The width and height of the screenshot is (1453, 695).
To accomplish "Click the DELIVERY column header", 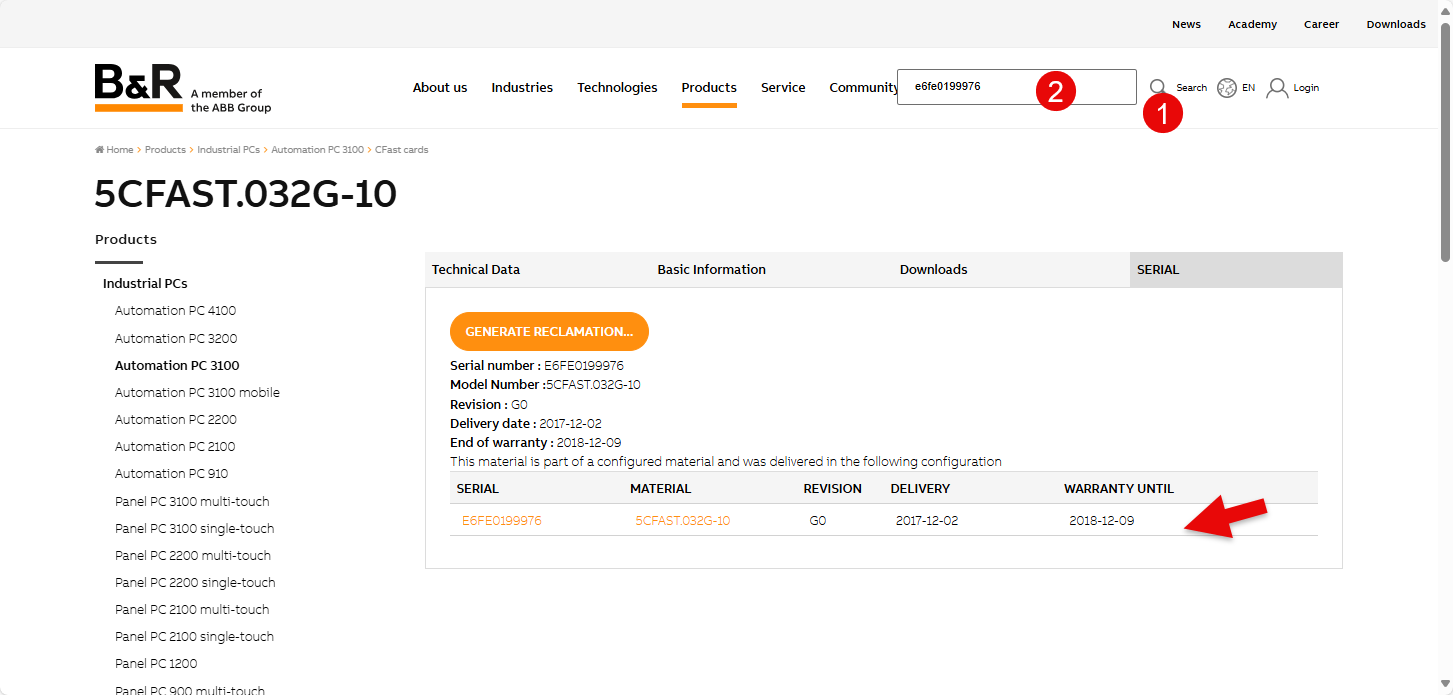I will 920,489.
